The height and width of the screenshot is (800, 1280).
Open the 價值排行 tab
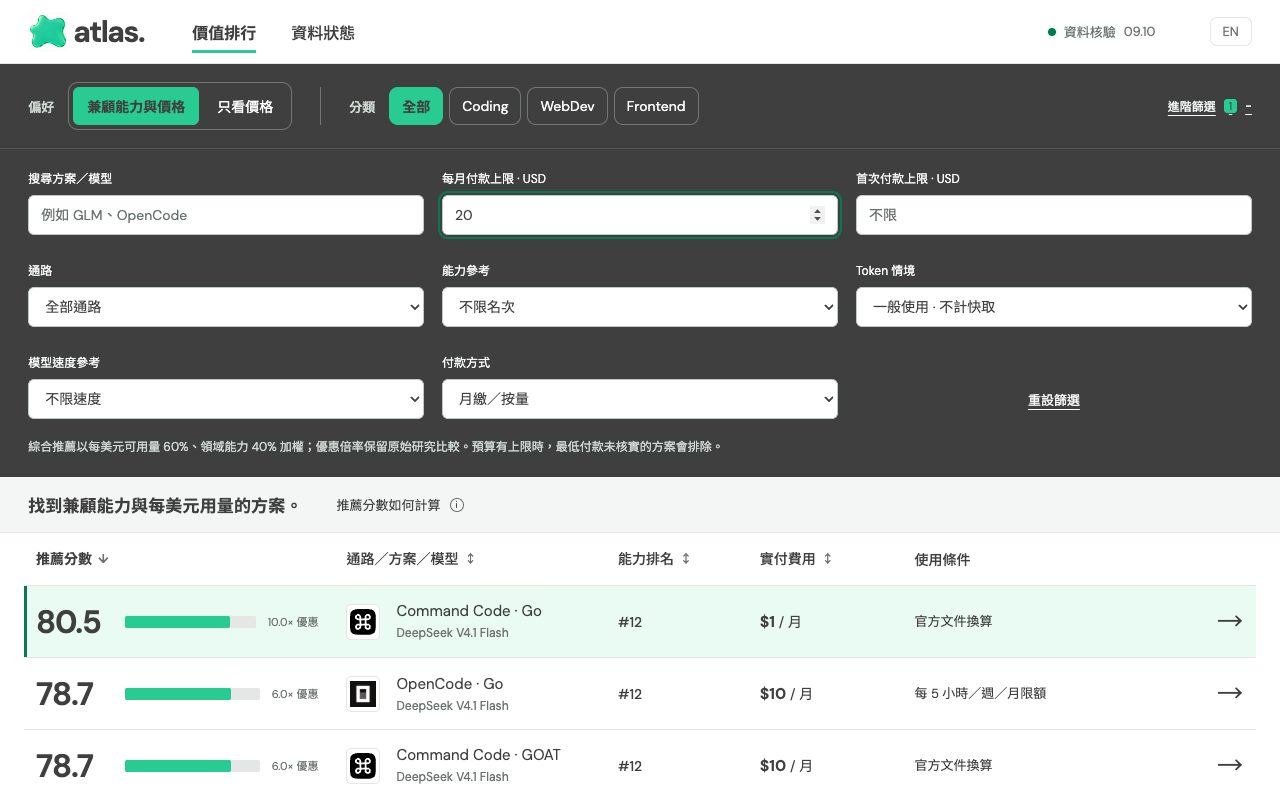coord(224,33)
